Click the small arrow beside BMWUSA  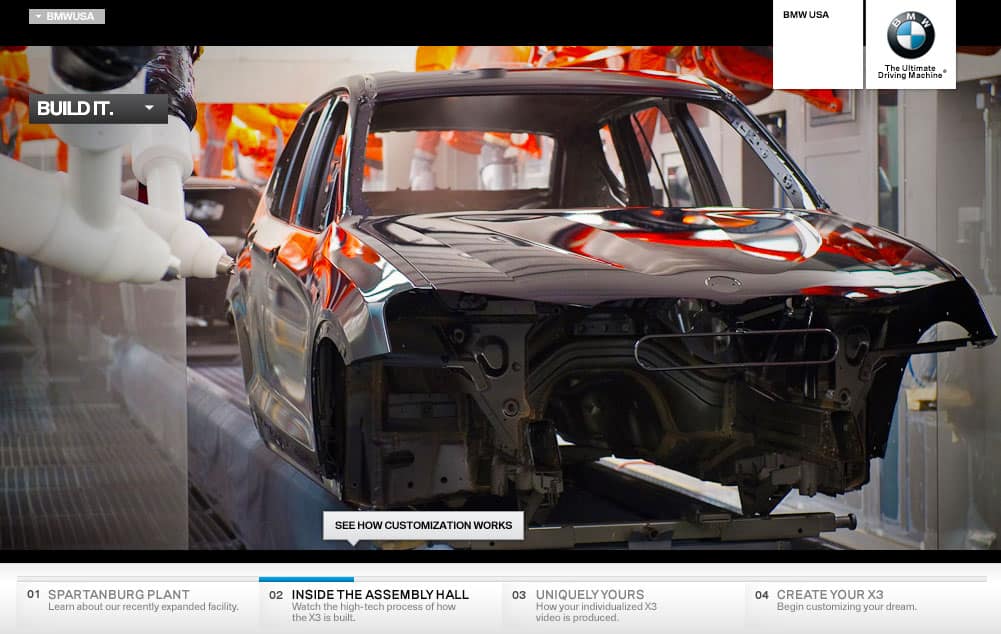37,16
